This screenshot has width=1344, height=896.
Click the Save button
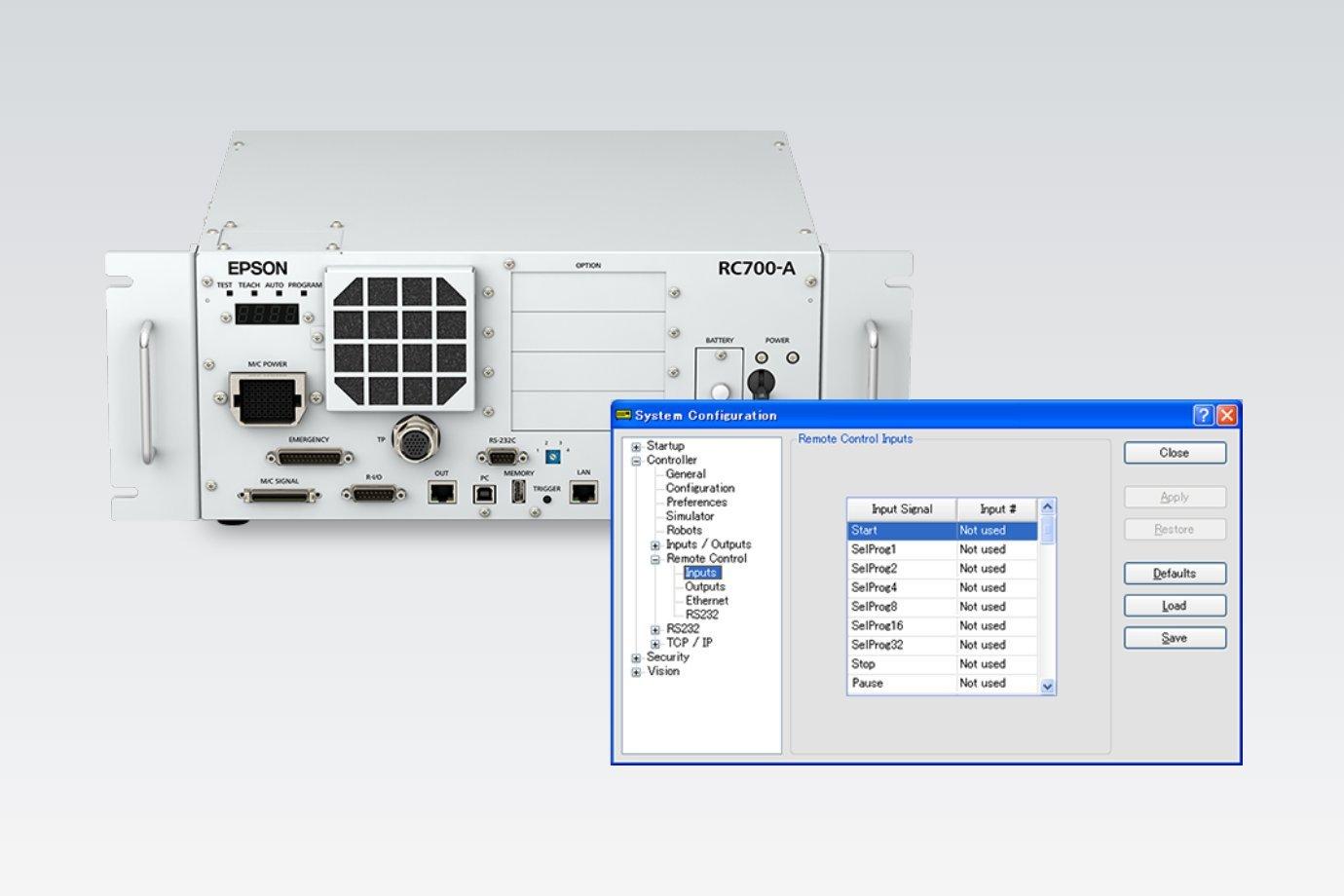coord(1175,638)
